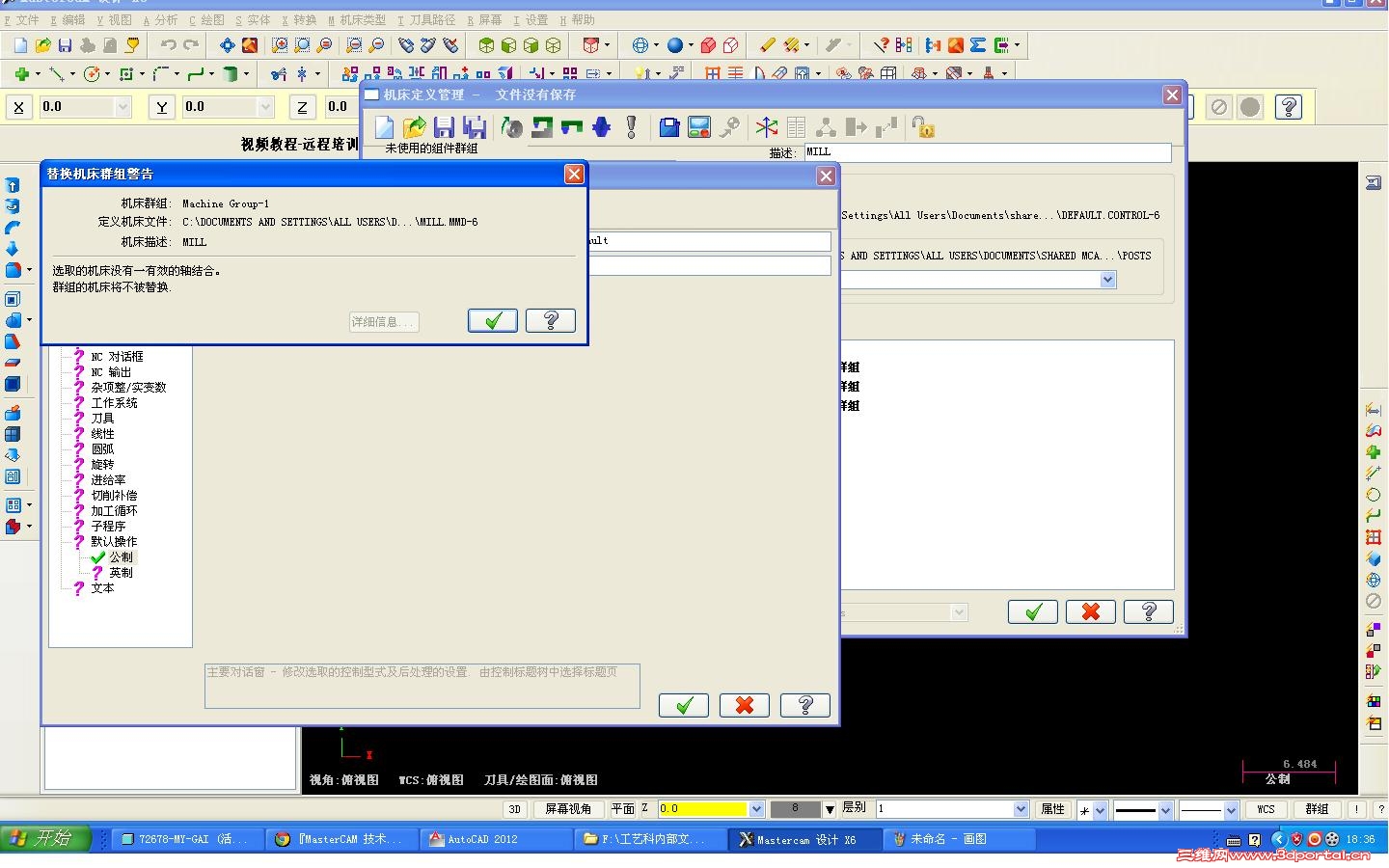Open the Z depth dropdown in status bar
1389x868 pixels.
coord(757,809)
